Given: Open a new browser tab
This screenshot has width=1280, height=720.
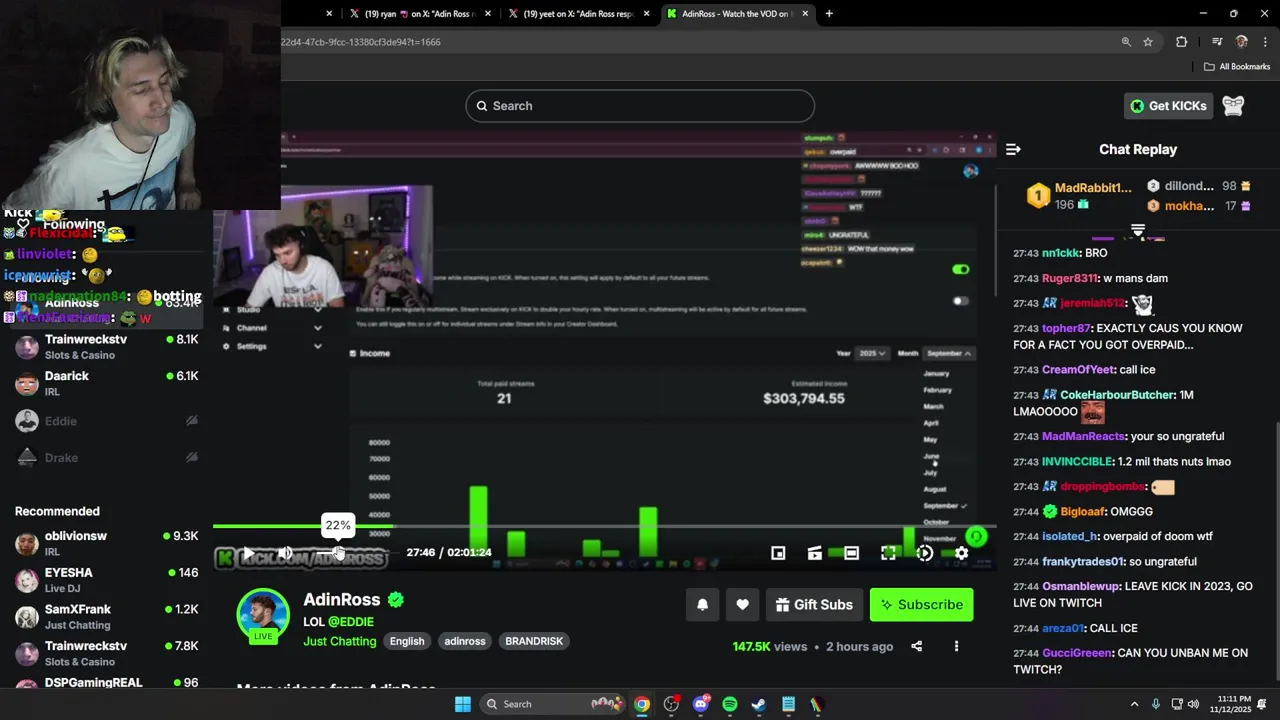Looking at the screenshot, I should tap(829, 14).
